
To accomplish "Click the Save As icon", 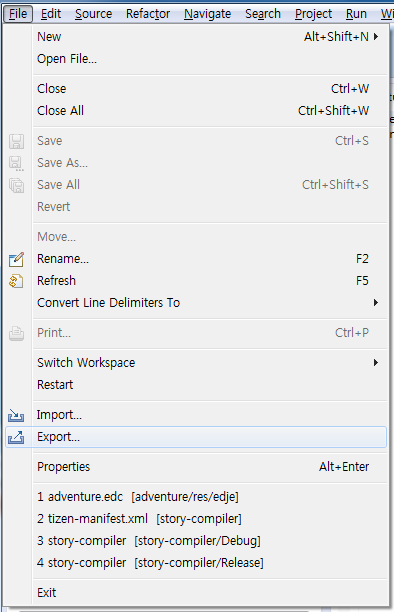I will (x=16, y=163).
